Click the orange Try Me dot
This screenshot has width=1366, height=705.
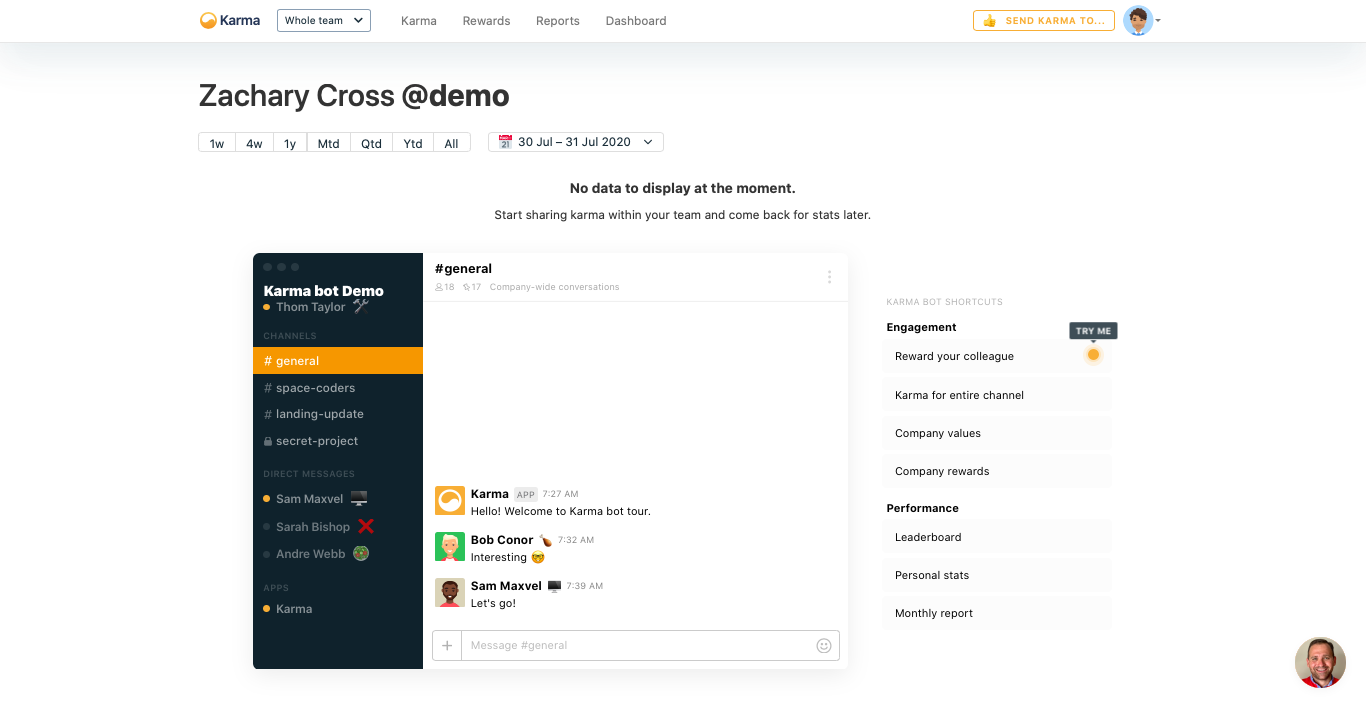click(1093, 354)
